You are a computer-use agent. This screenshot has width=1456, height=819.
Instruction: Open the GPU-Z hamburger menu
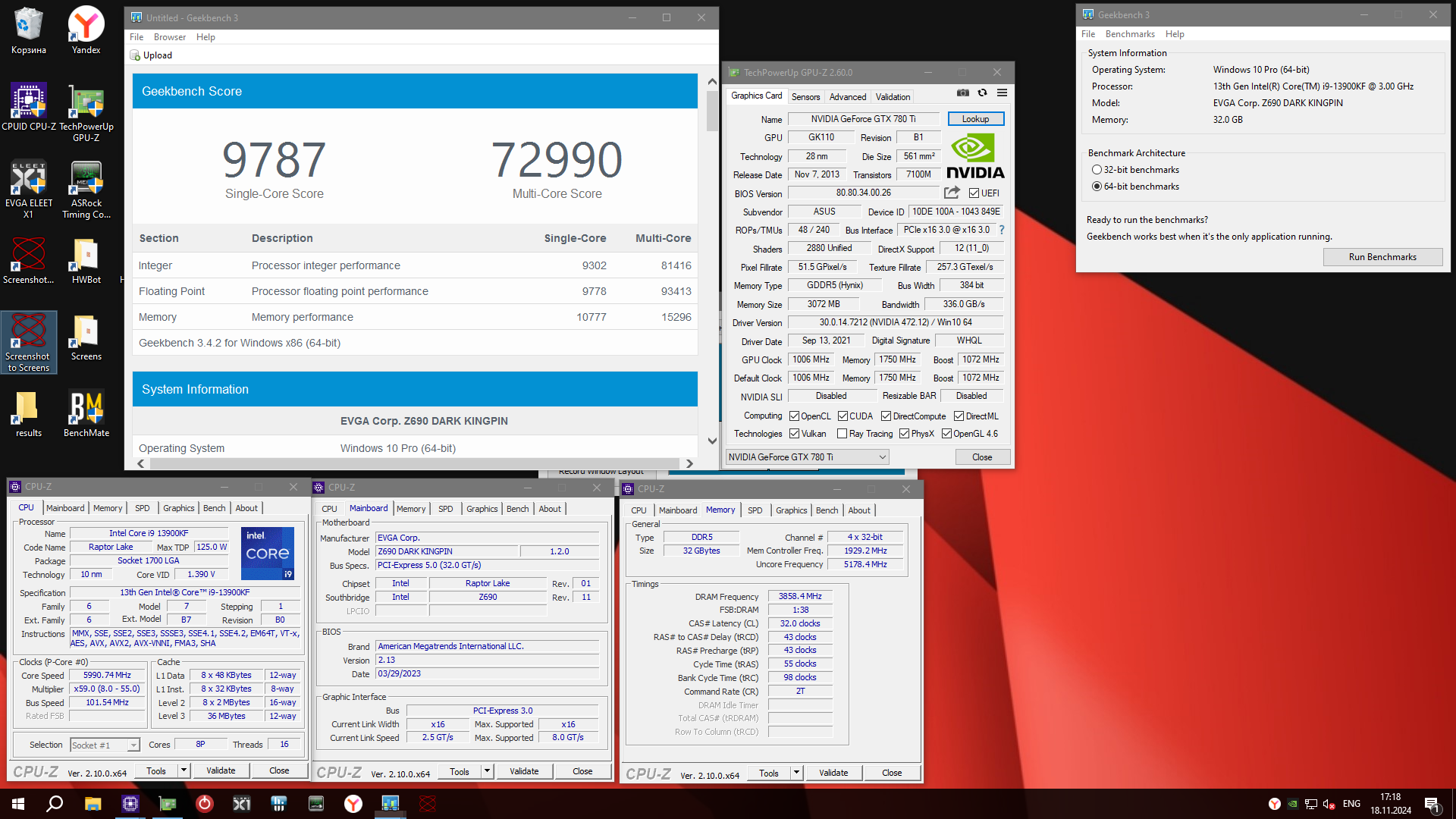point(1002,93)
